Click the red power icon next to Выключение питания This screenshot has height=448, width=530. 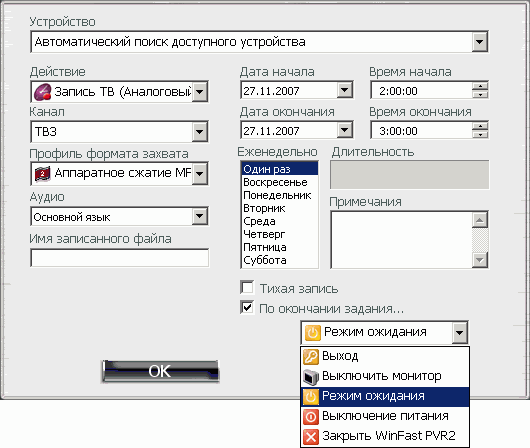[x=311, y=416]
